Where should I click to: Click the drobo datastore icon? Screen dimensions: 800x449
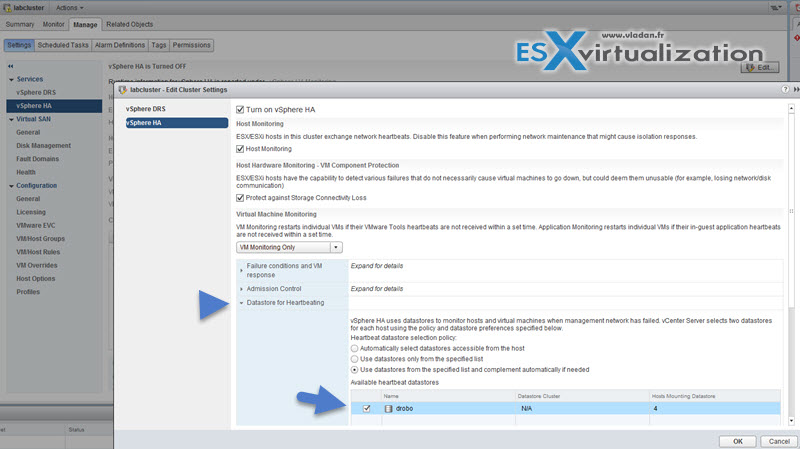(x=388, y=409)
